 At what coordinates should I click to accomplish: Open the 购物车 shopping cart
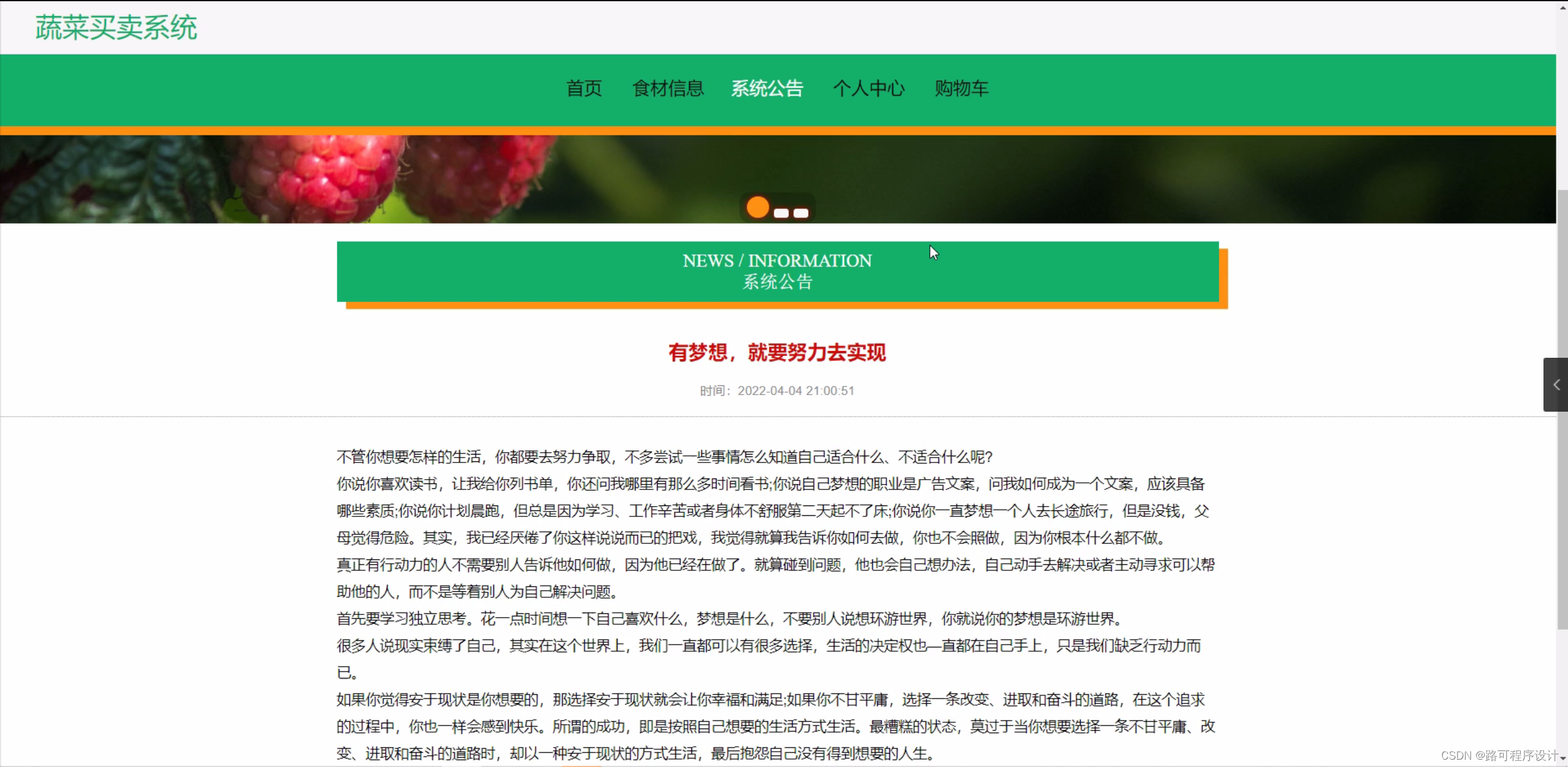tap(961, 88)
